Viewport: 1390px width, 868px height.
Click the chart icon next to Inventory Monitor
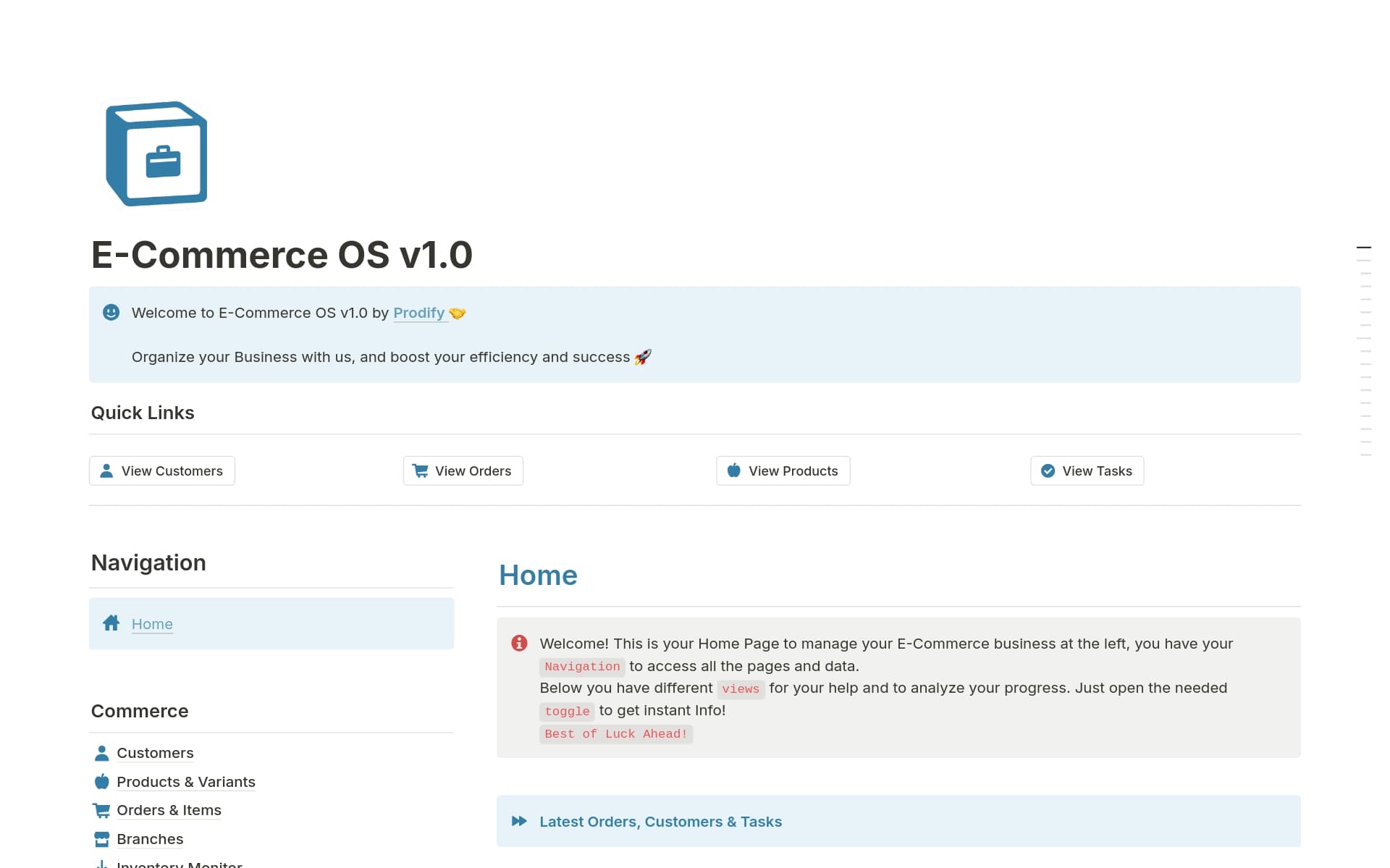tap(102, 864)
